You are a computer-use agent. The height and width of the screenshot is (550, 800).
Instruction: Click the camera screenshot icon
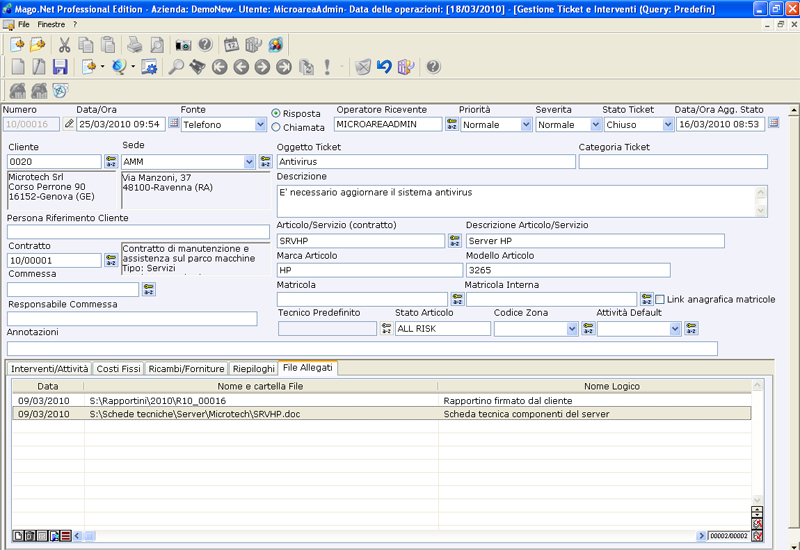(183, 45)
